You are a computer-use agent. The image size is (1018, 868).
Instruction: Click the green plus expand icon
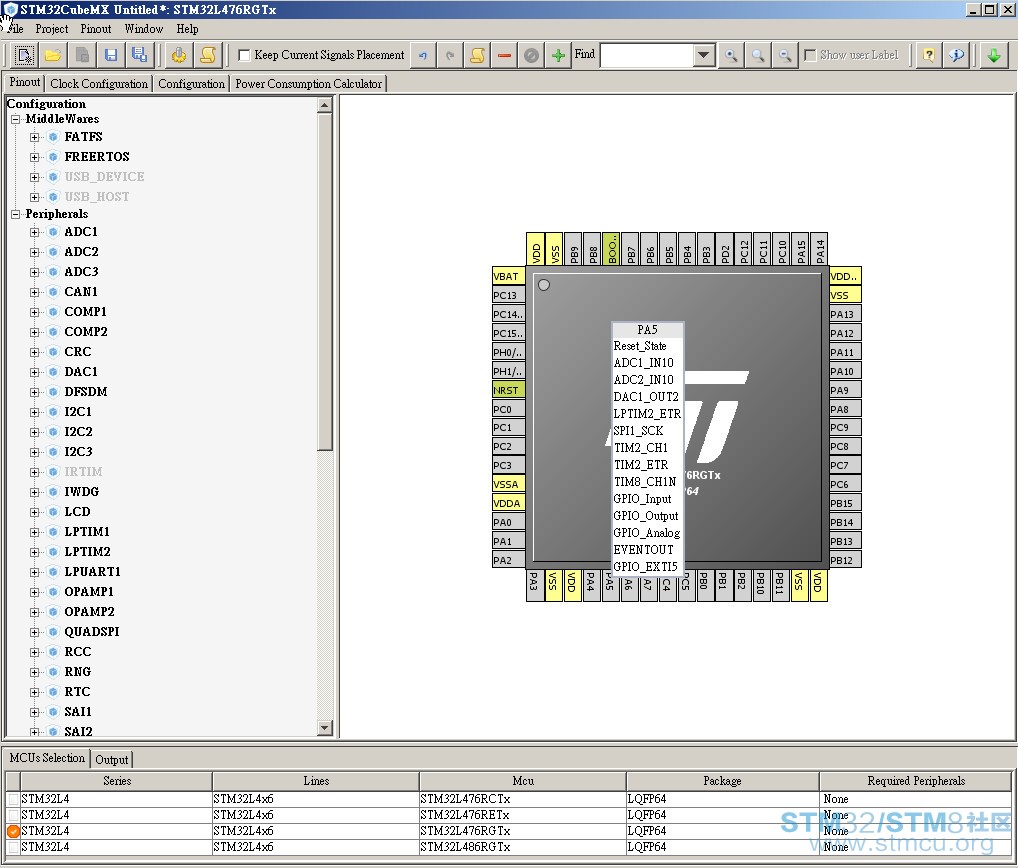[558, 55]
